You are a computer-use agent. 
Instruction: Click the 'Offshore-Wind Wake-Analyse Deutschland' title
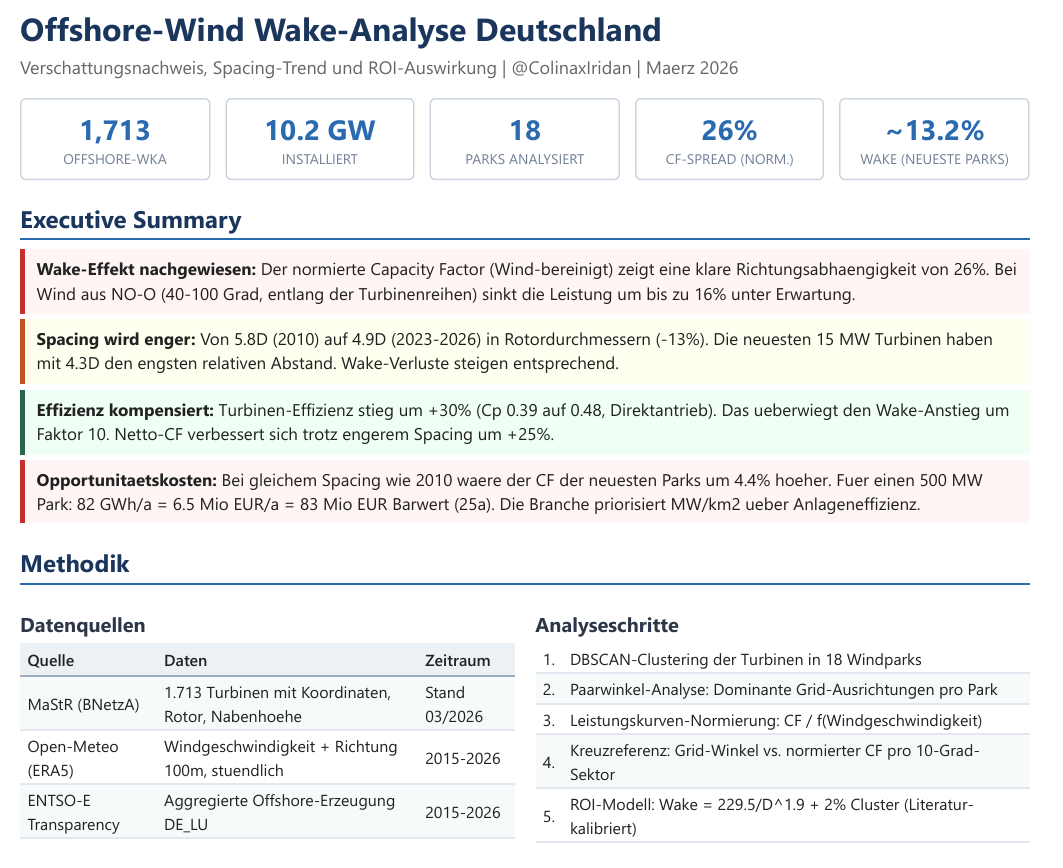[340, 31]
